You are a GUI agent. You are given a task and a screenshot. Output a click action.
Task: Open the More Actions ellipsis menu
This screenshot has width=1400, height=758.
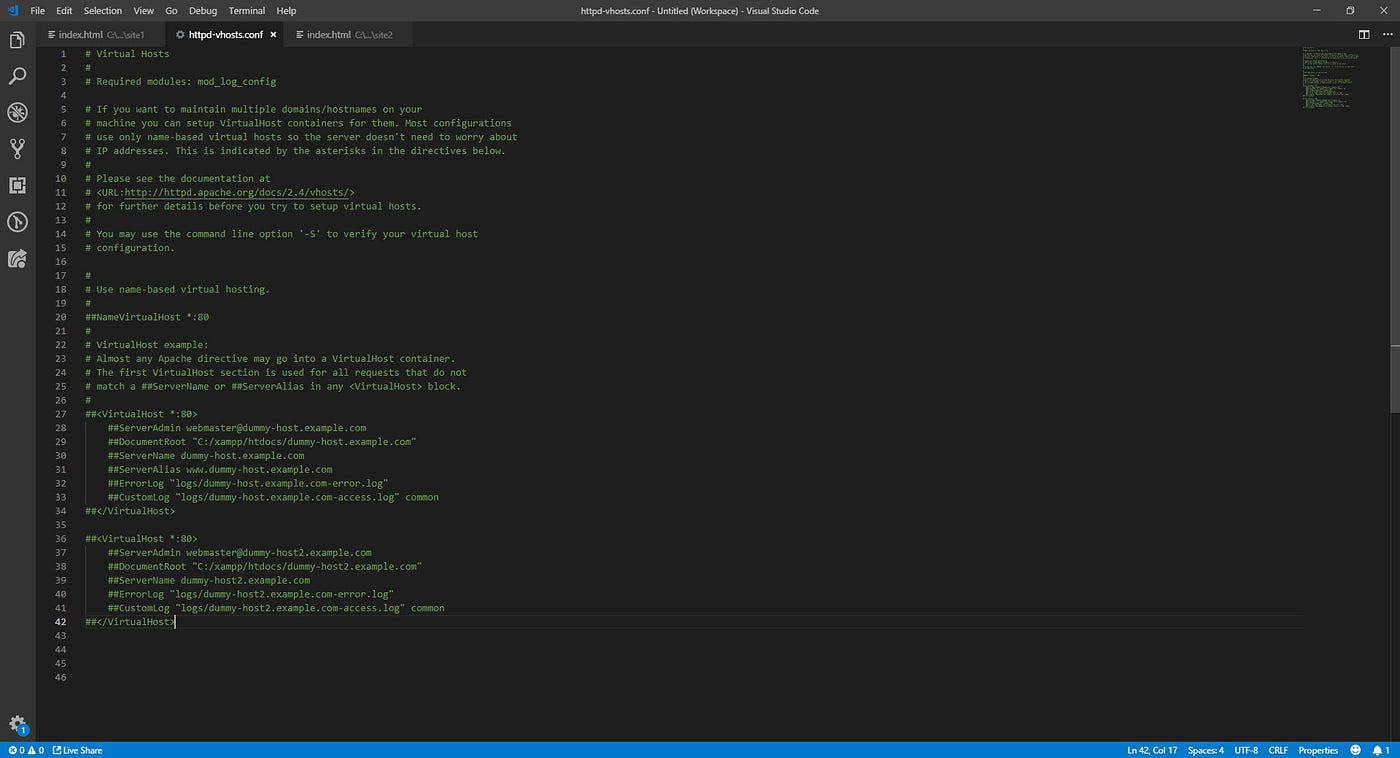click(1385, 34)
